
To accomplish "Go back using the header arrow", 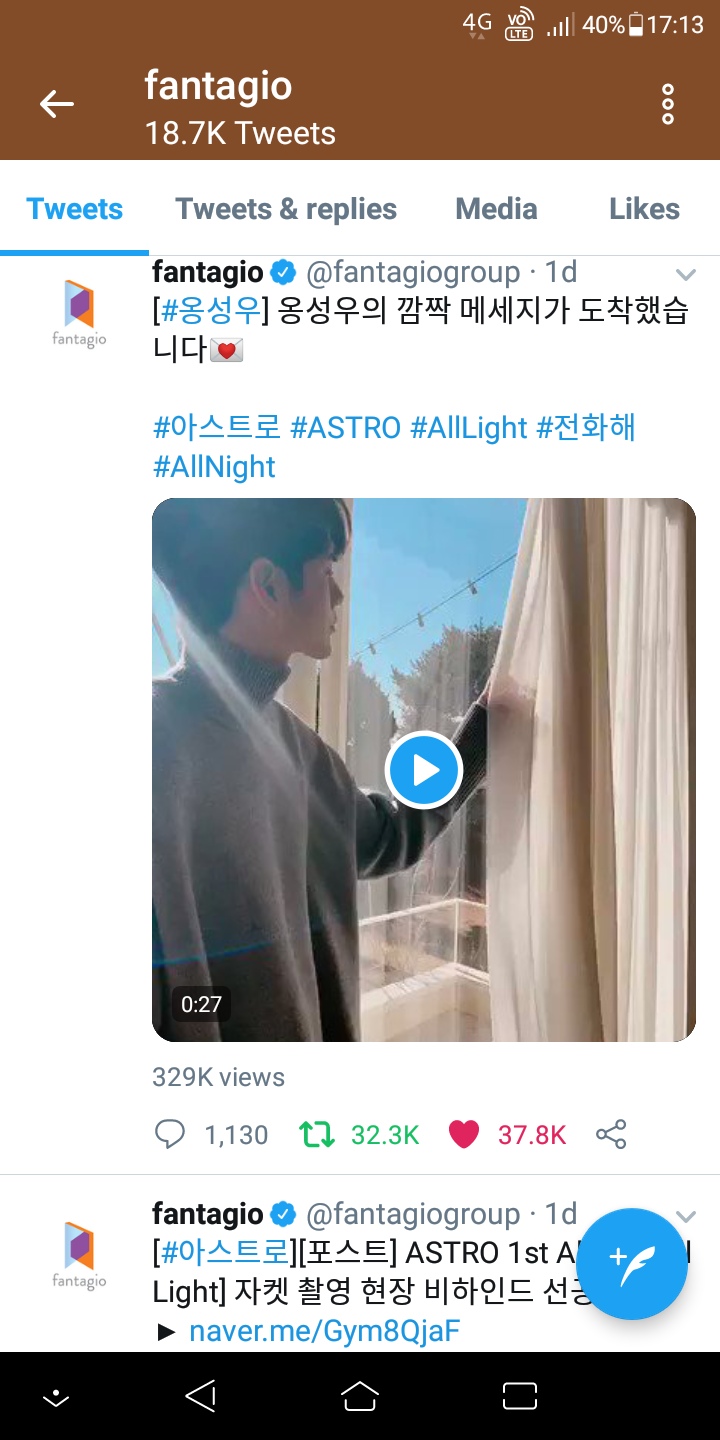I will (x=57, y=104).
